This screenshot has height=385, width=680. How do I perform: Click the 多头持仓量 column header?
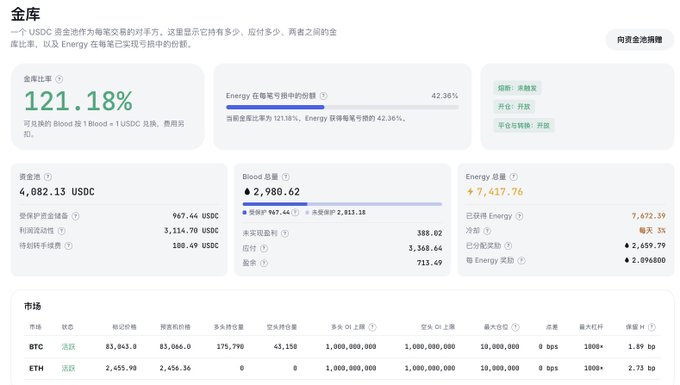pos(229,327)
